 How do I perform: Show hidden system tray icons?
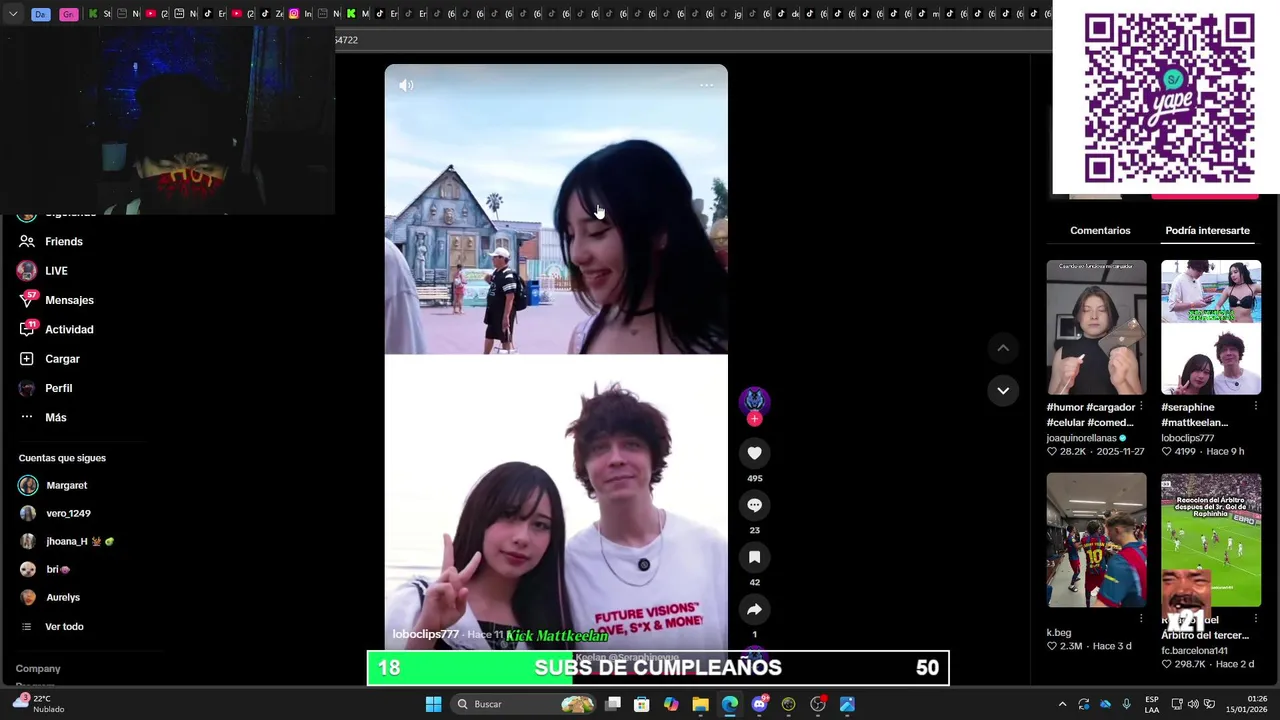1062,704
